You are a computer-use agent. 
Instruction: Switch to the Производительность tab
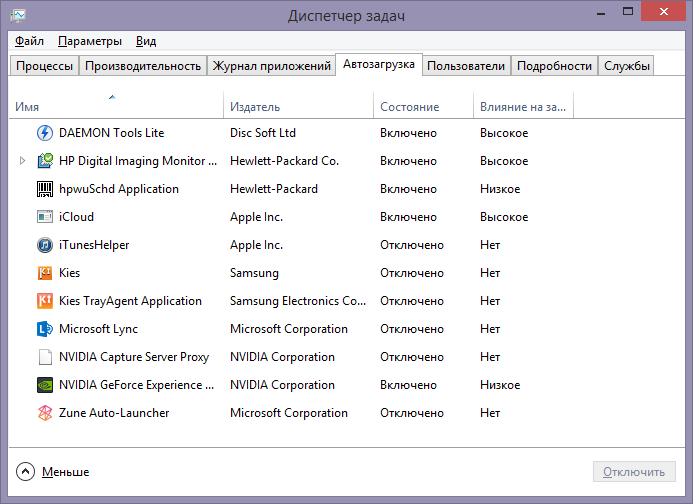coord(143,66)
